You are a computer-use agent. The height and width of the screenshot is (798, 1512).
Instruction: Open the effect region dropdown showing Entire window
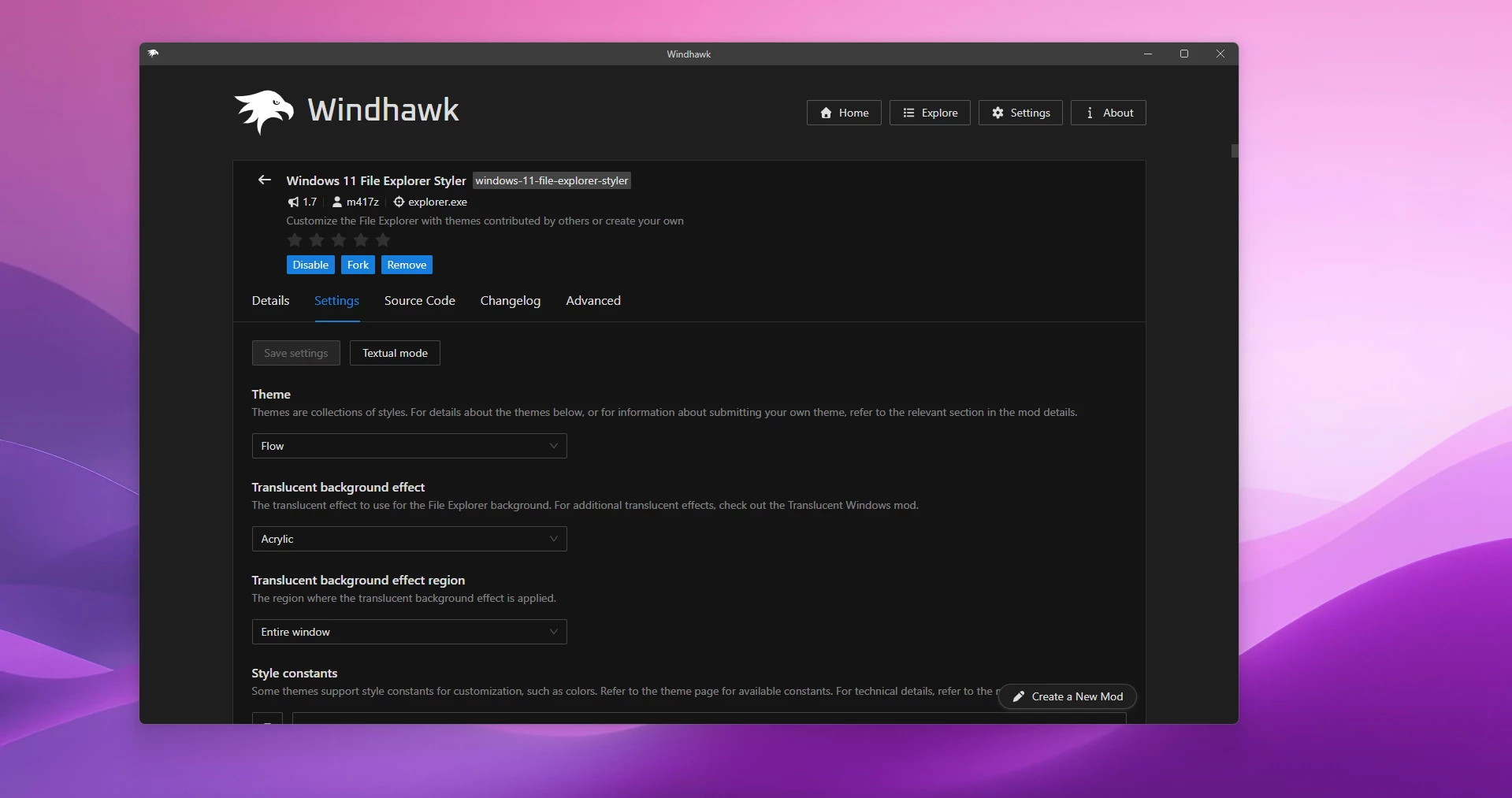coord(409,632)
